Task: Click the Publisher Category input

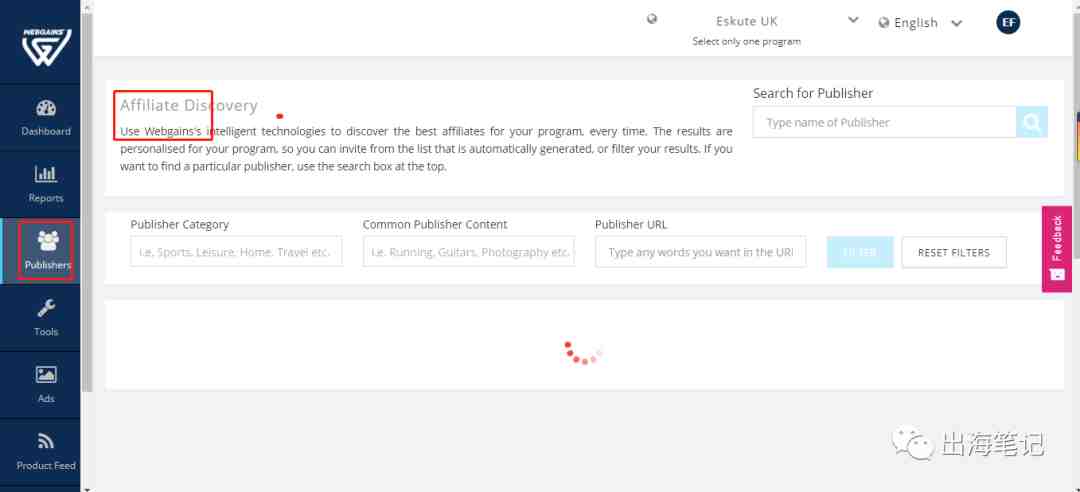Action: tap(236, 252)
